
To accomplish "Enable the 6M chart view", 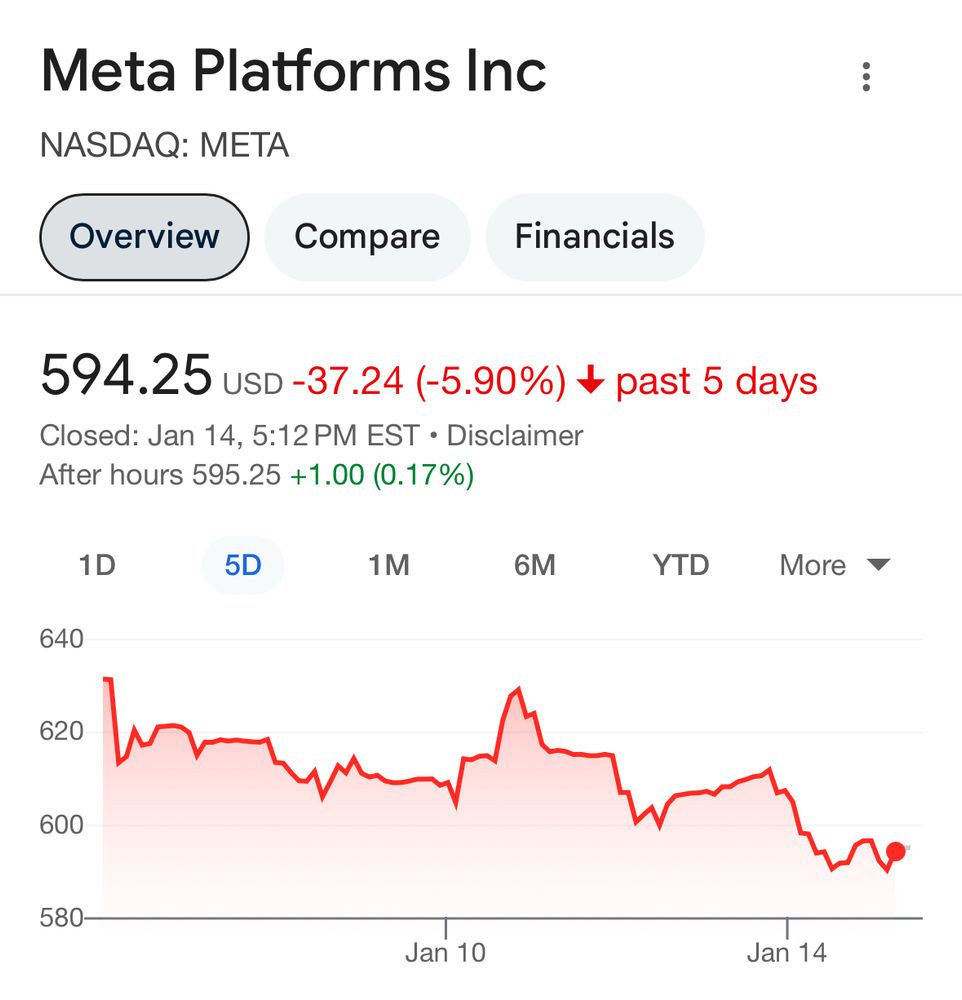I will click(x=535, y=565).
